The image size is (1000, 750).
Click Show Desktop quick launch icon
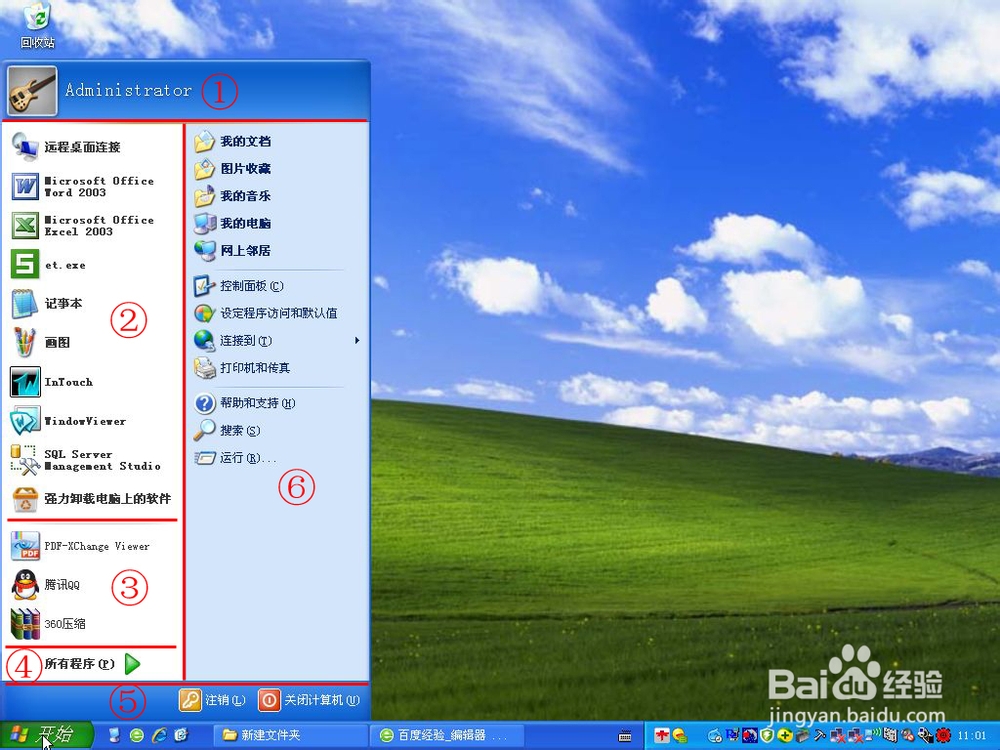pos(114,735)
